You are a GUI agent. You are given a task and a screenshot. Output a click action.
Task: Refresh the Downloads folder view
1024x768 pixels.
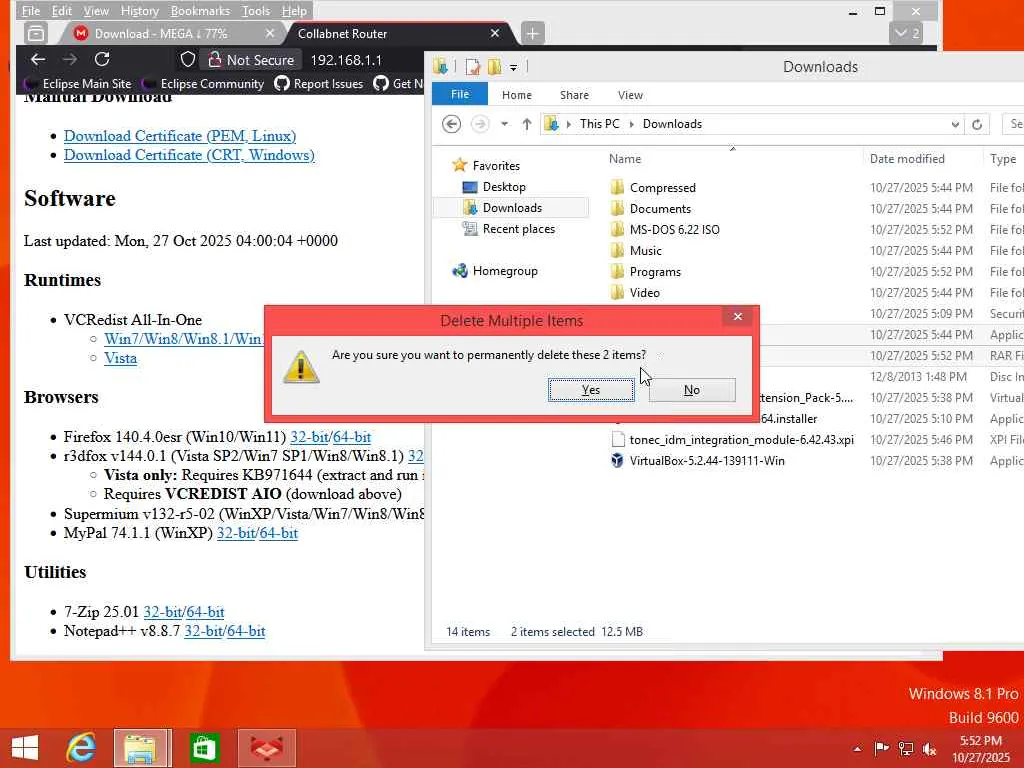coord(977,124)
